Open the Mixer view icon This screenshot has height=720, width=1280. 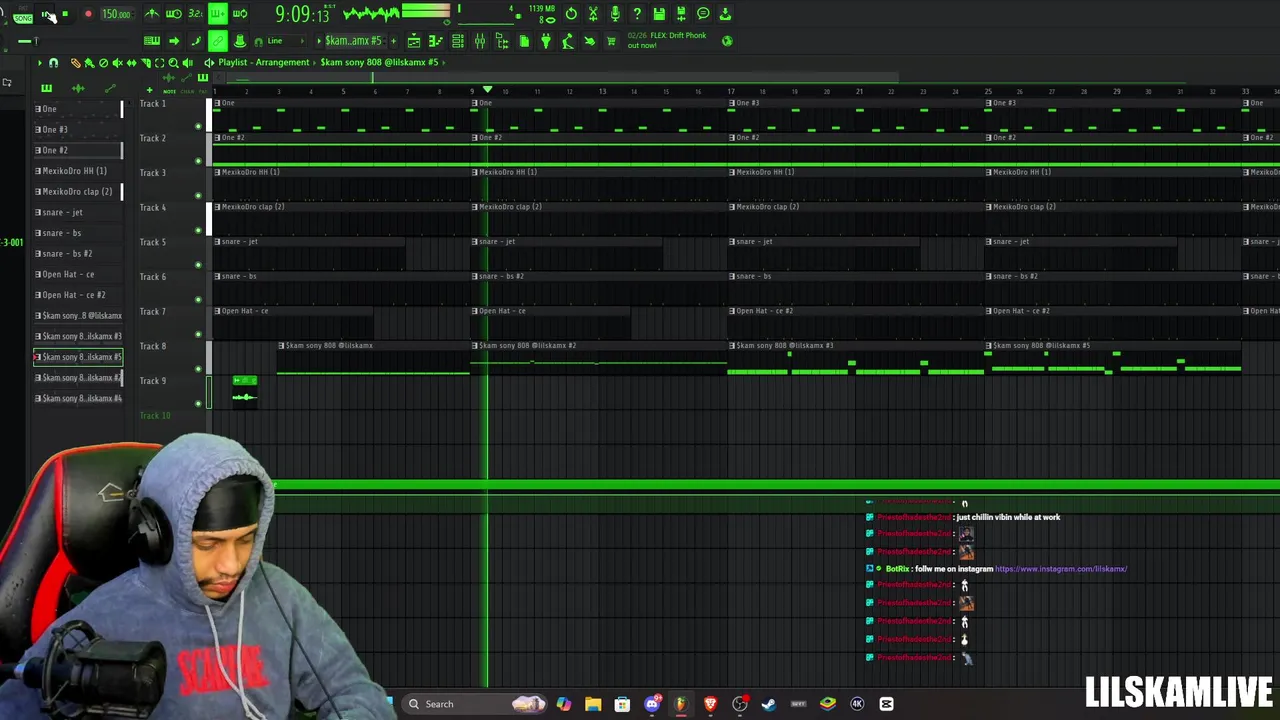coord(480,41)
